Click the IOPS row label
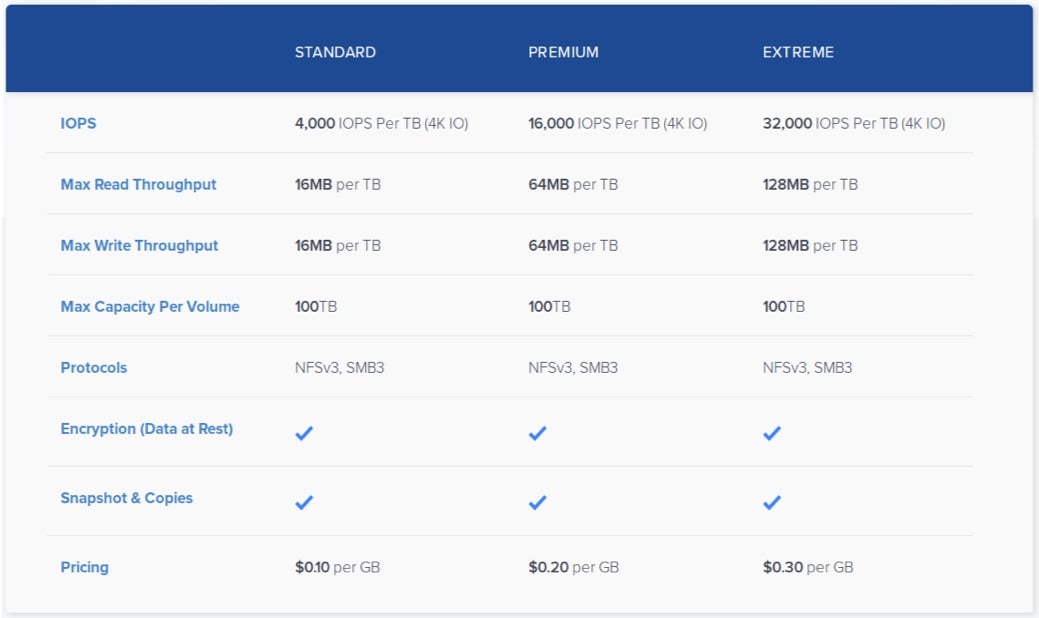This screenshot has height=618, width=1039. coord(78,123)
